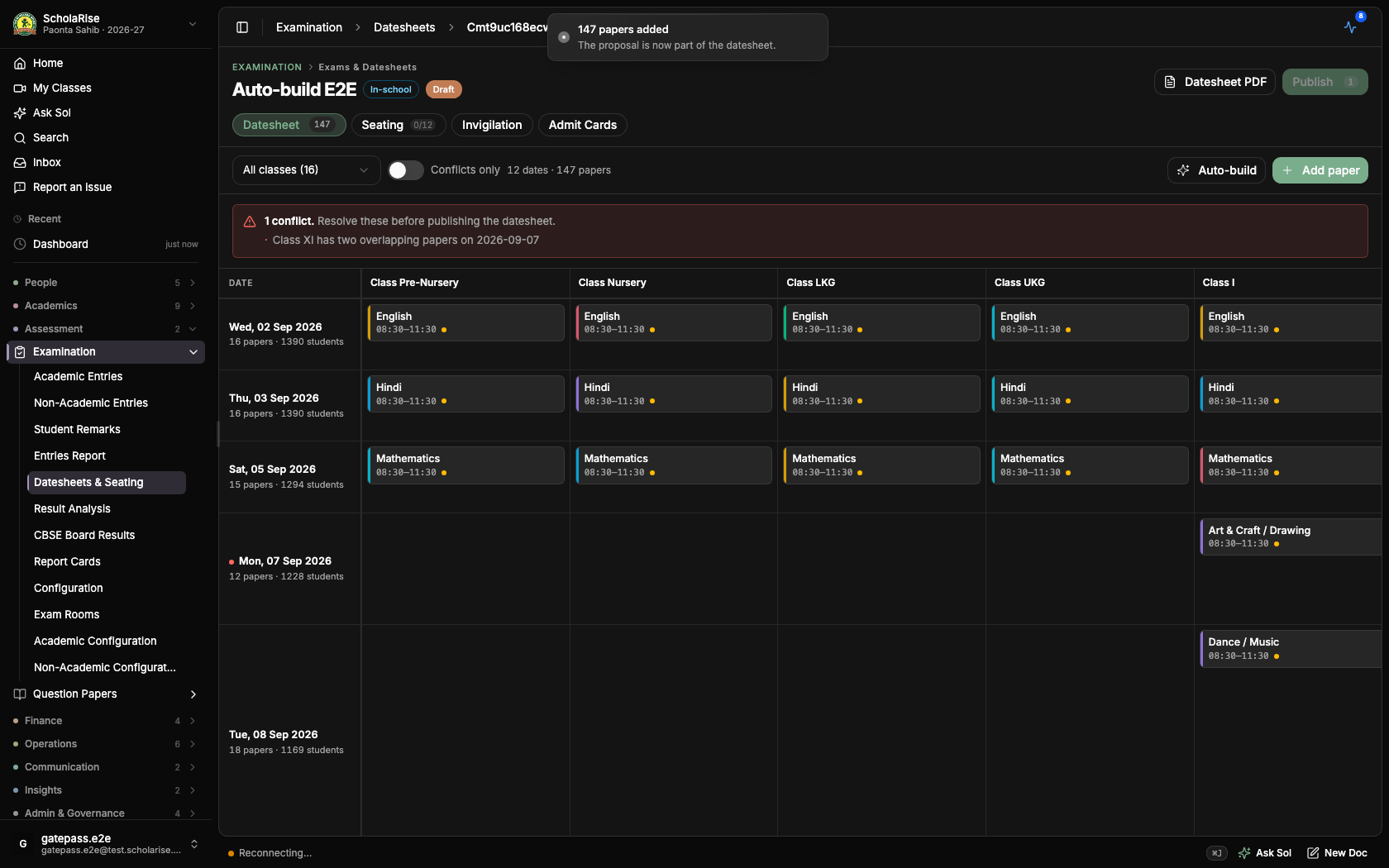The width and height of the screenshot is (1389, 868).
Task: Click the Auto-build sparkle icon
Action: (1183, 170)
